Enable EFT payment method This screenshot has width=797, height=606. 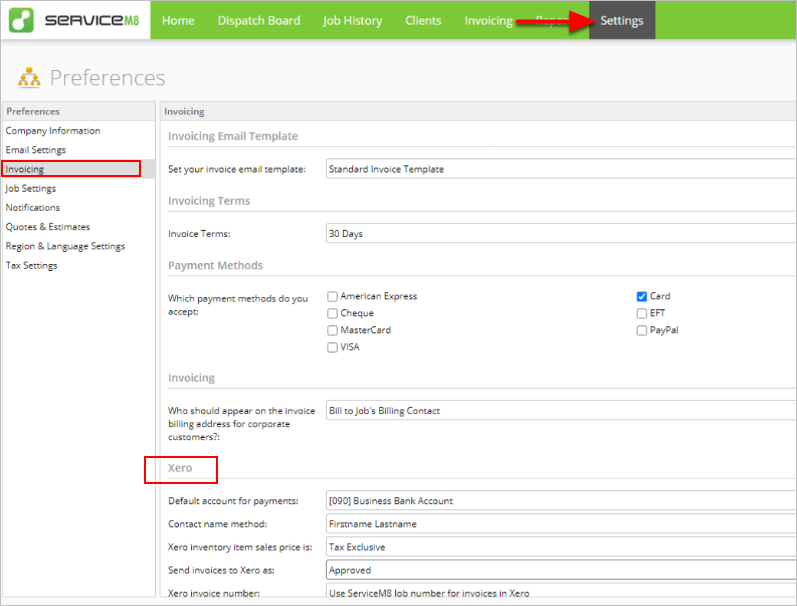pyautogui.click(x=641, y=313)
